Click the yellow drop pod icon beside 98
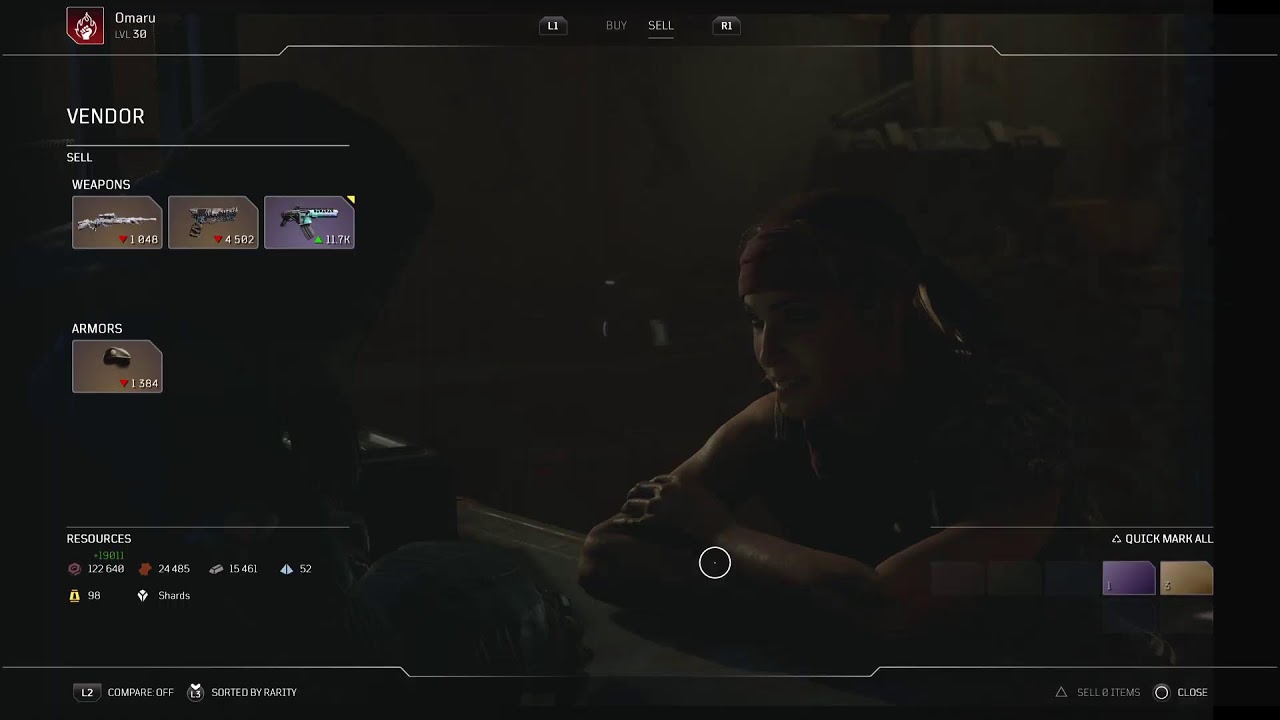The image size is (1280, 720). pos(74,596)
